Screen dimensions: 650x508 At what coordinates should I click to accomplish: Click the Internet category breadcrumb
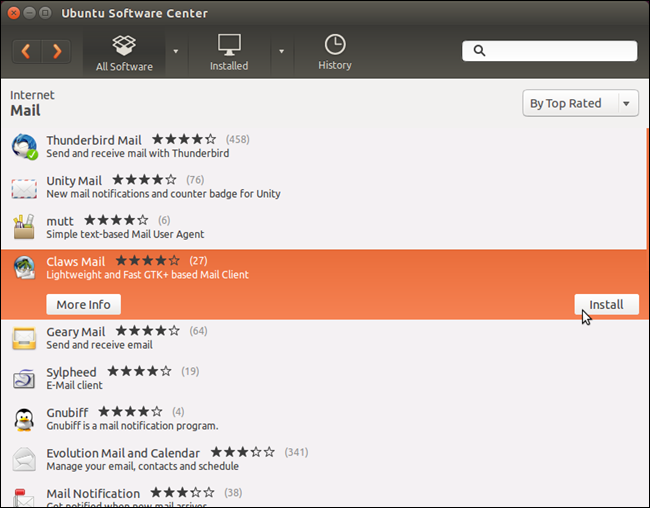coord(32,95)
